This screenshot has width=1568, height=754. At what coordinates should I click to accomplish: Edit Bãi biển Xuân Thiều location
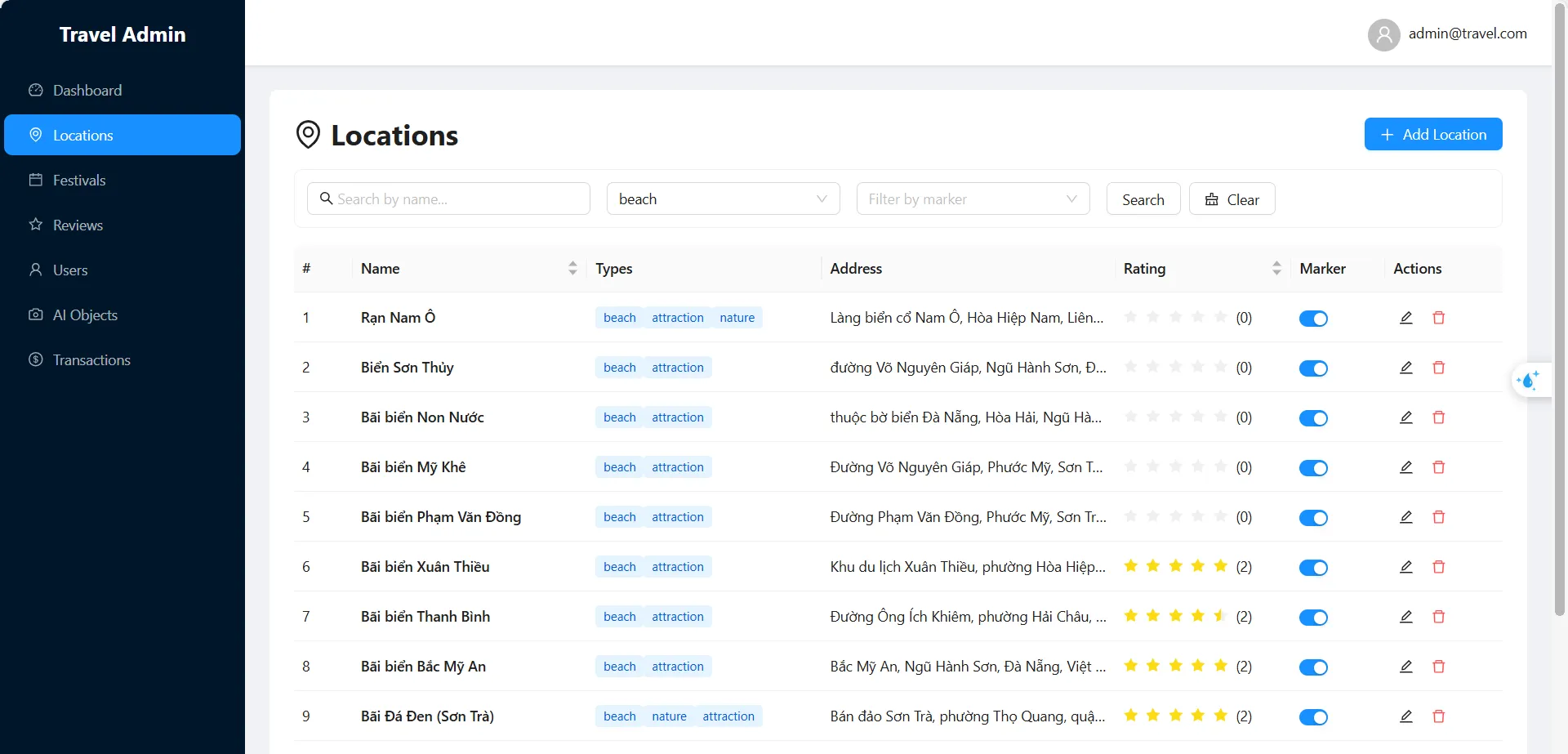(1406, 567)
